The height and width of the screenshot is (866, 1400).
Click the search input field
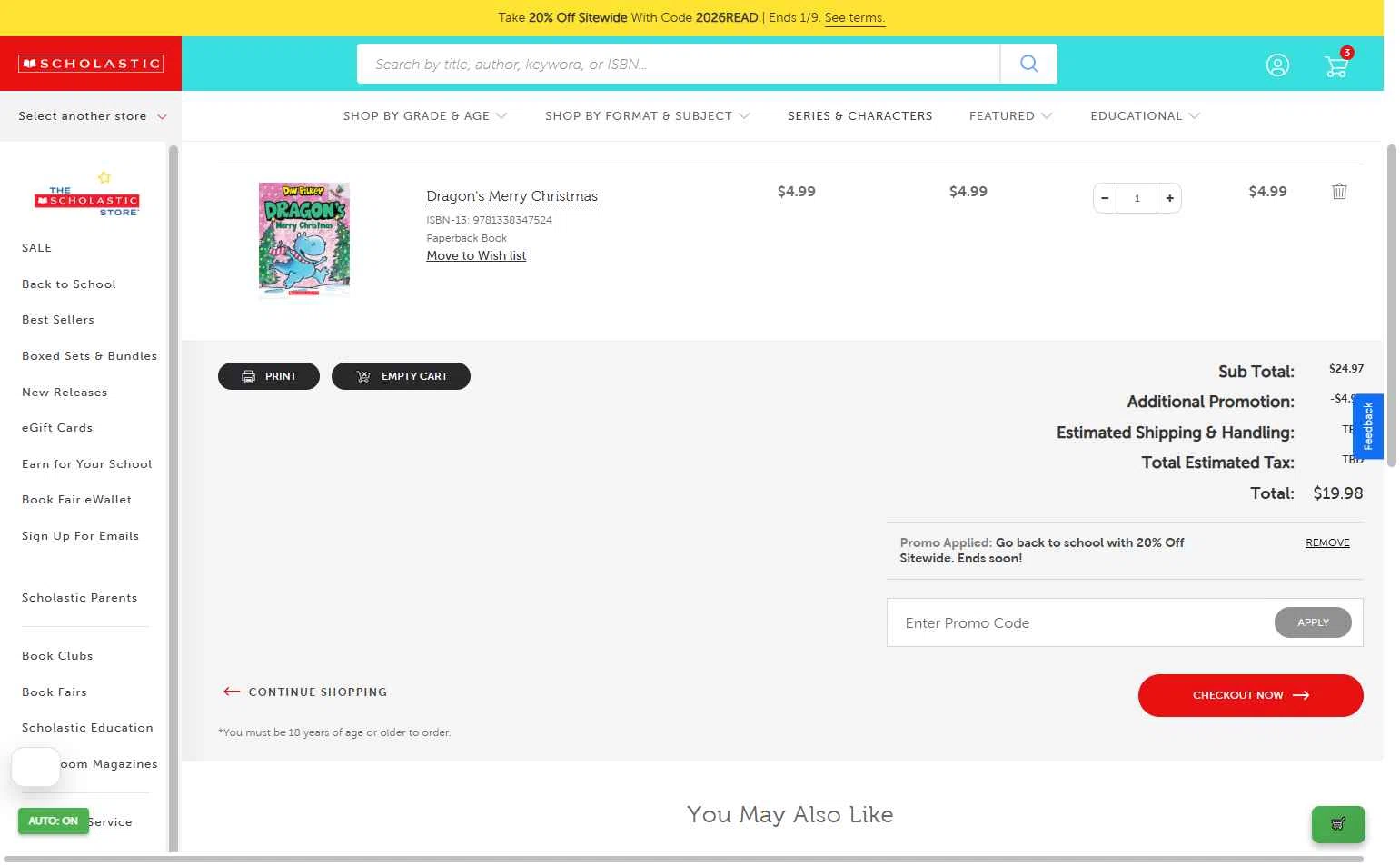click(x=678, y=64)
